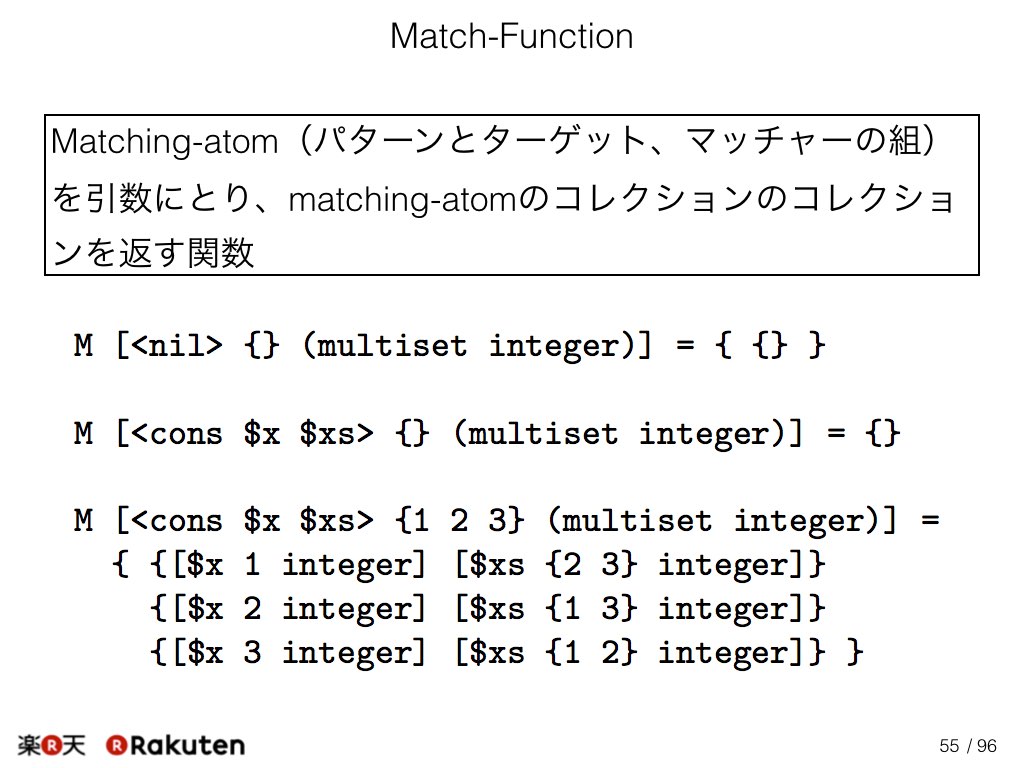Image resolution: width=1024 pixels, height=768 pixels.
Task: Click the Matching-atom definition box
Action: coord(511,195)
